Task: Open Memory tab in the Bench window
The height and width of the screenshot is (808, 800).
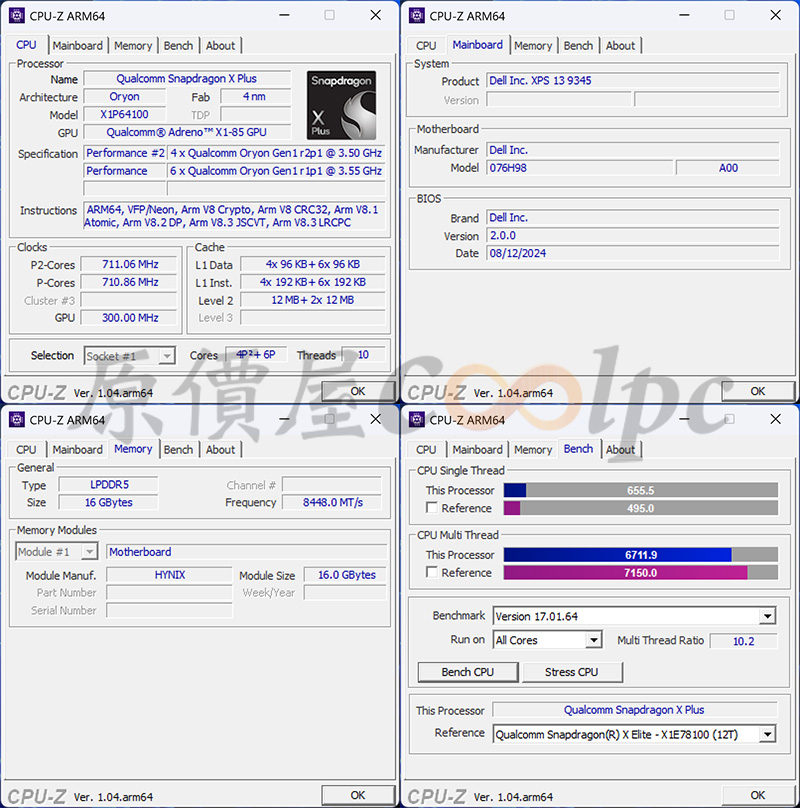Action: (x=533, y=449)
